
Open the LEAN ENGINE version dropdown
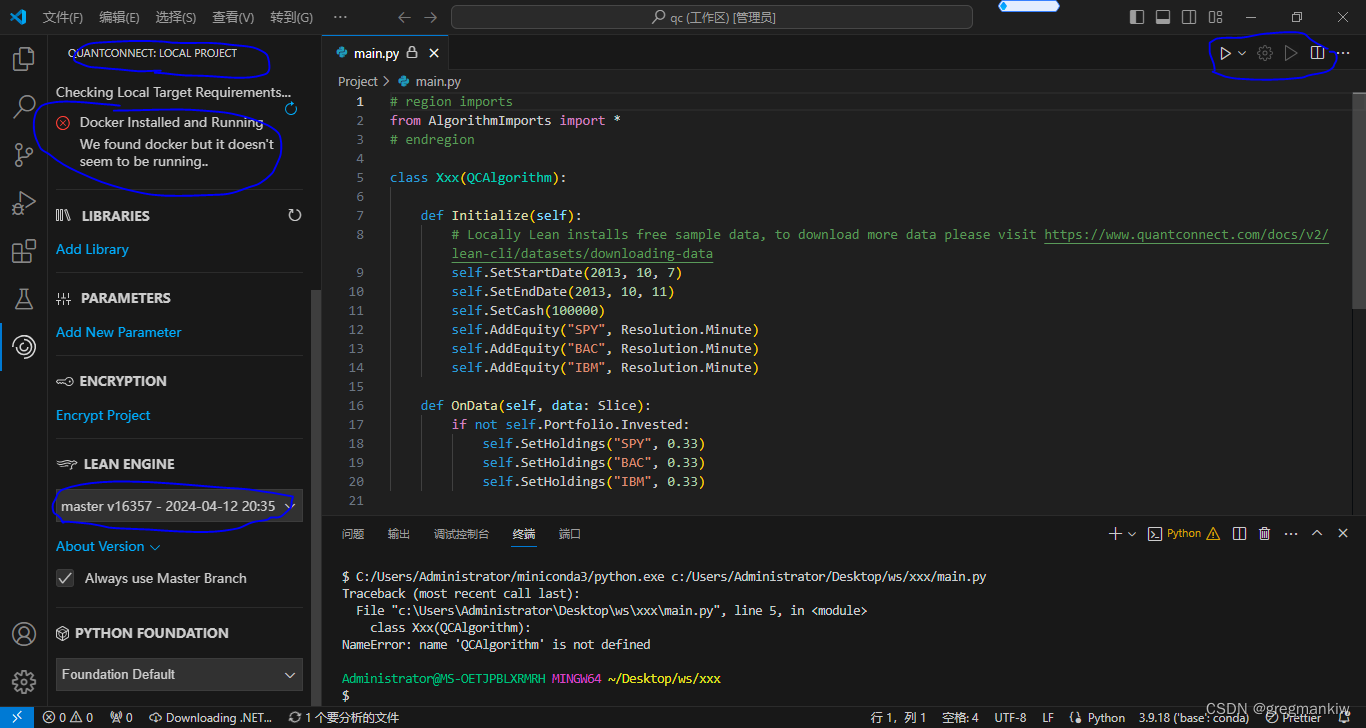pos(179,506)
